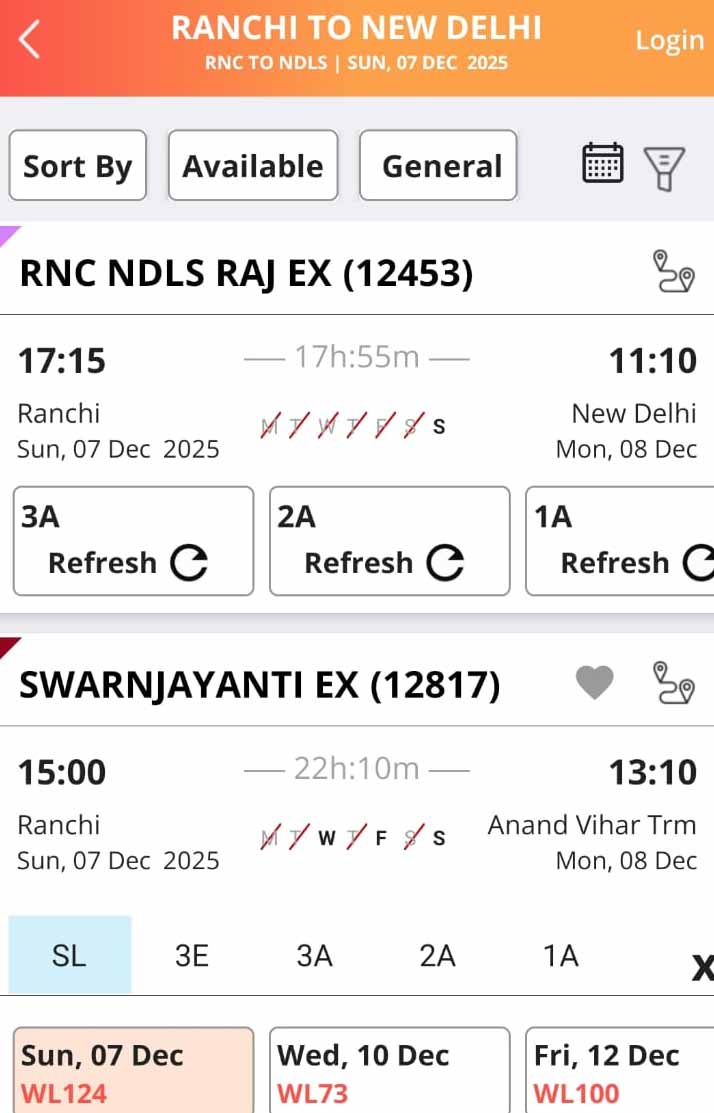Screen dimensions: 714x1113
Task: View route map for RNC NDLS RAJ EX
Action: click(673, 272)
